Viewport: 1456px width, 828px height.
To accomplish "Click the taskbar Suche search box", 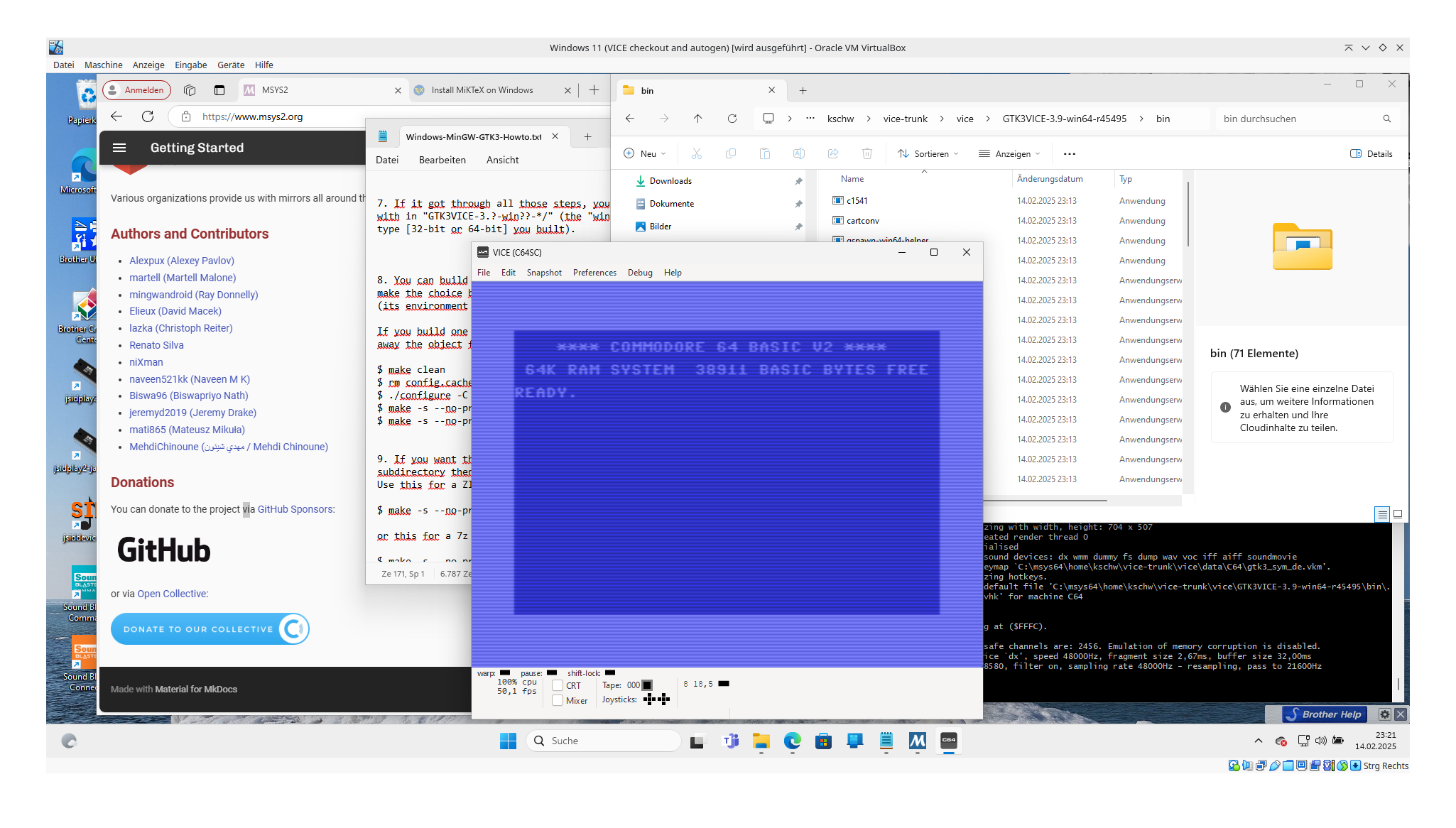I will tap(604, 741).
